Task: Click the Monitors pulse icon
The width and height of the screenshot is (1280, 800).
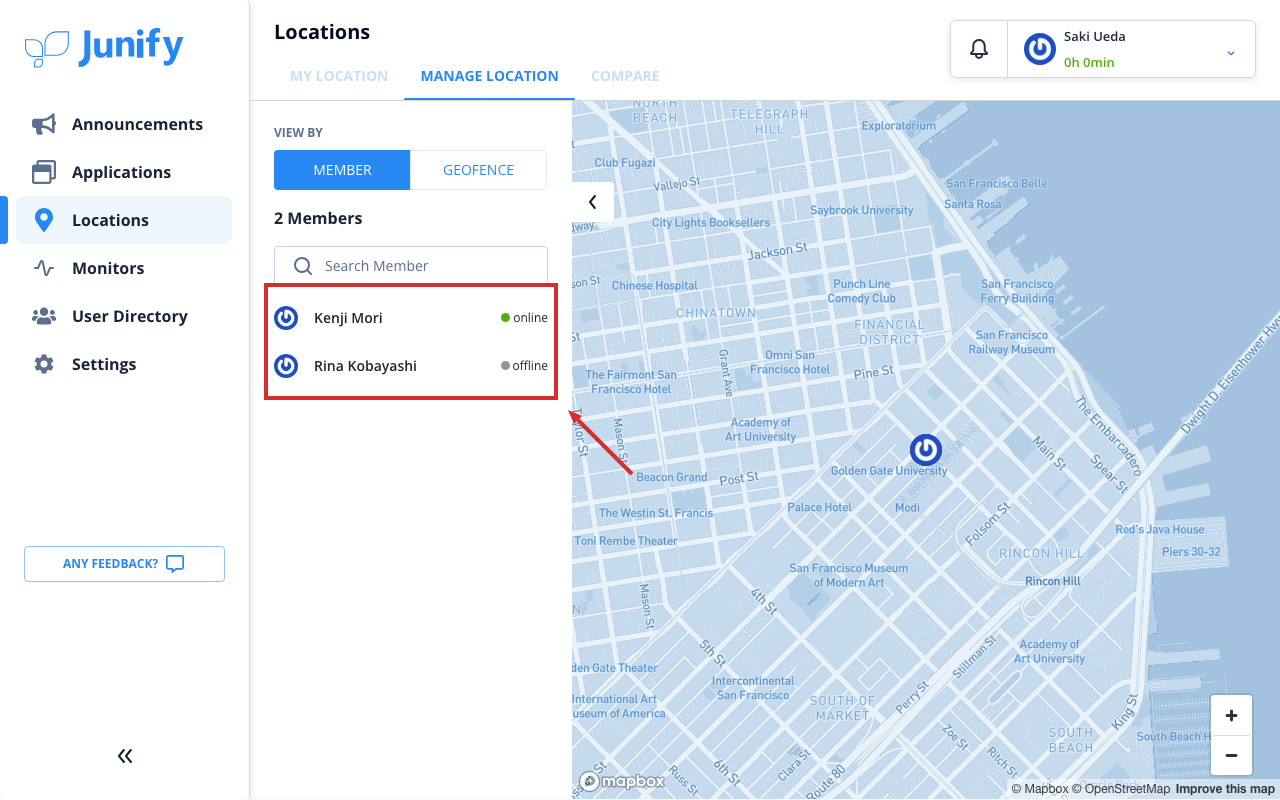Action: [x=44, y=268]
